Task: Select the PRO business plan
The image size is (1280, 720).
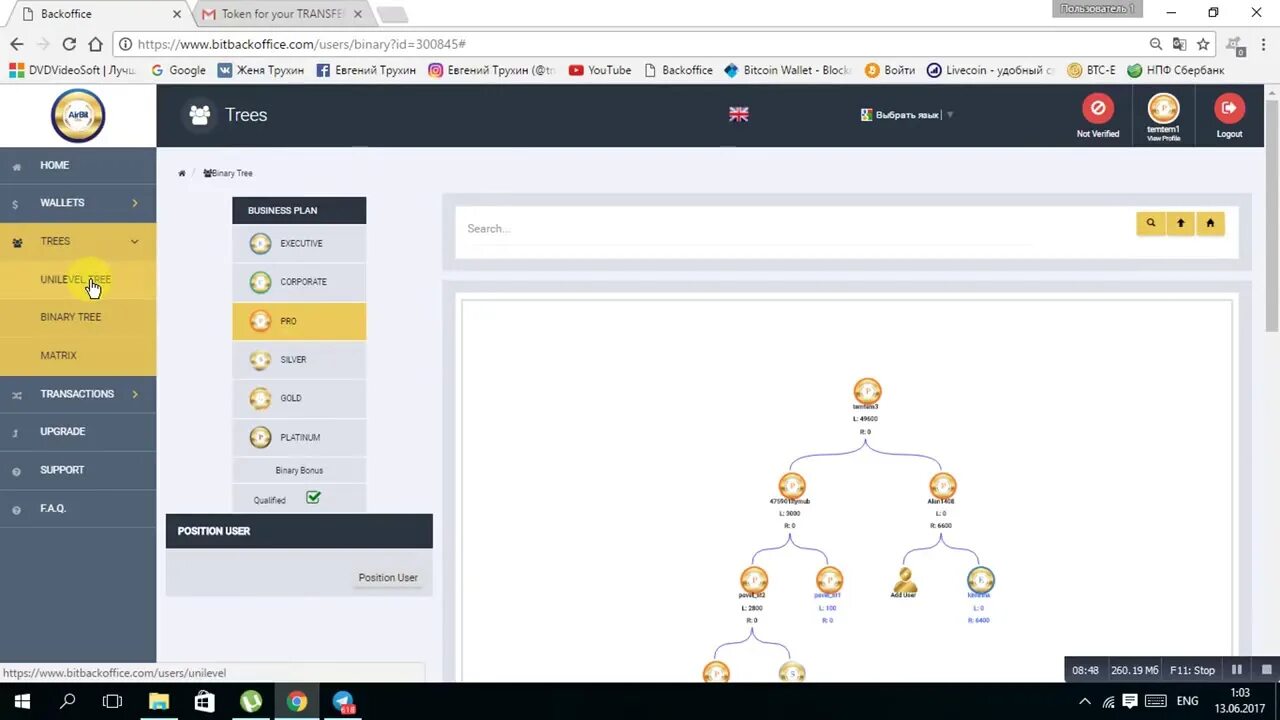Action: [x=299, y=321]
